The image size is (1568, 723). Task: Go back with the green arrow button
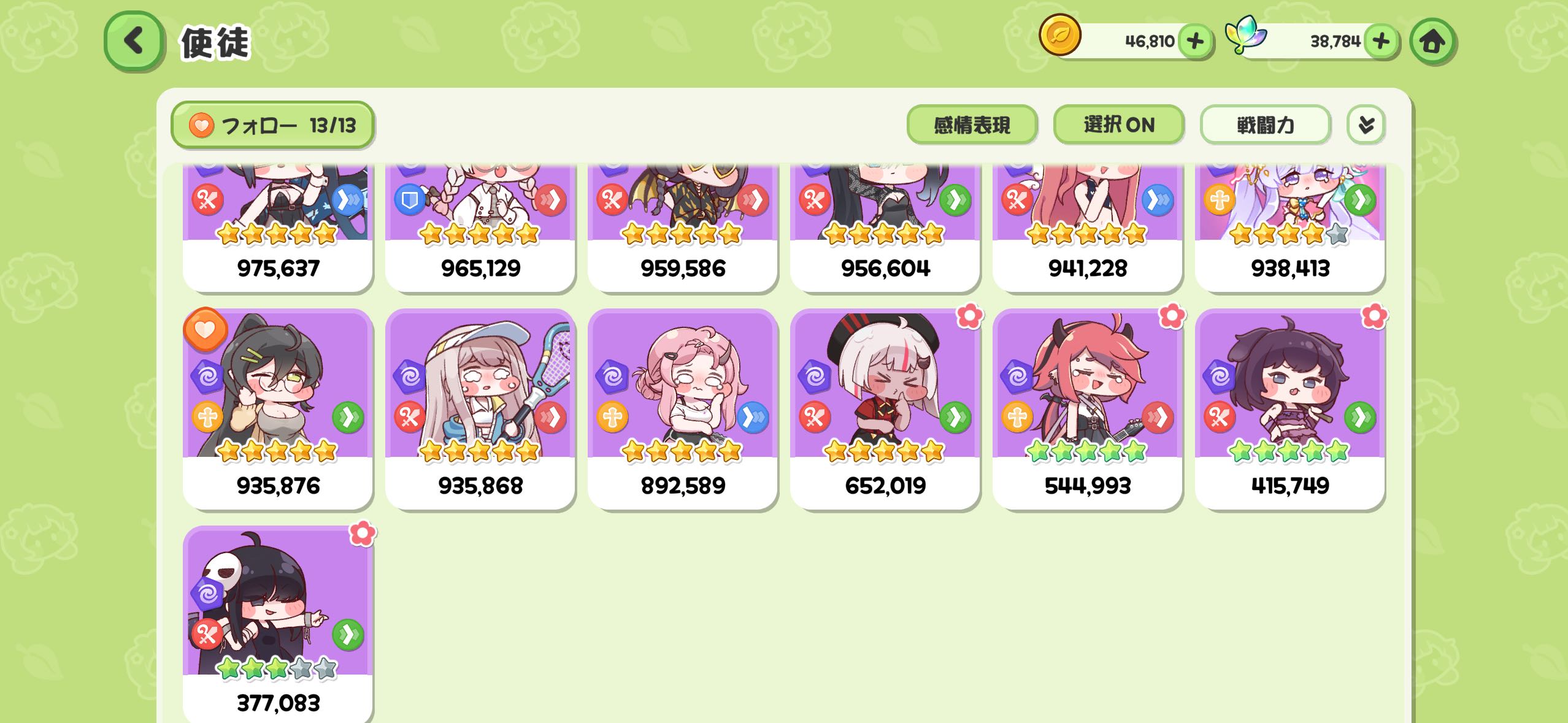134,41
